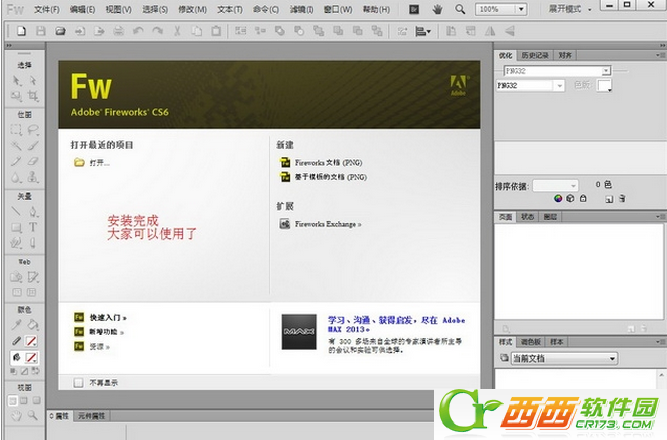
Task: Create new Fireworks 文档 (PNG)
Action: (x=328, y=163)
